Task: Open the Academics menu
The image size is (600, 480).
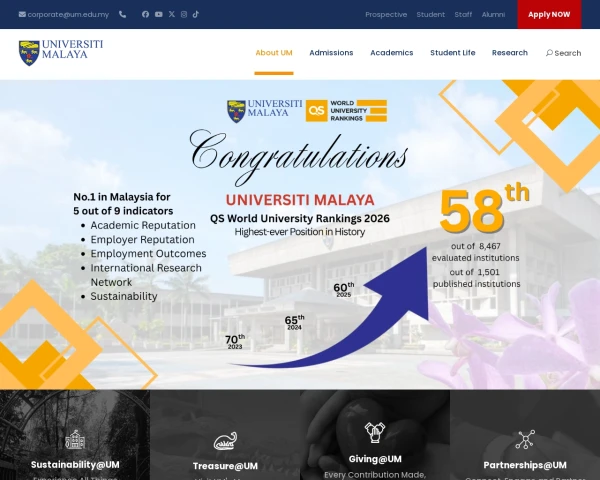Action: (392, 53)
